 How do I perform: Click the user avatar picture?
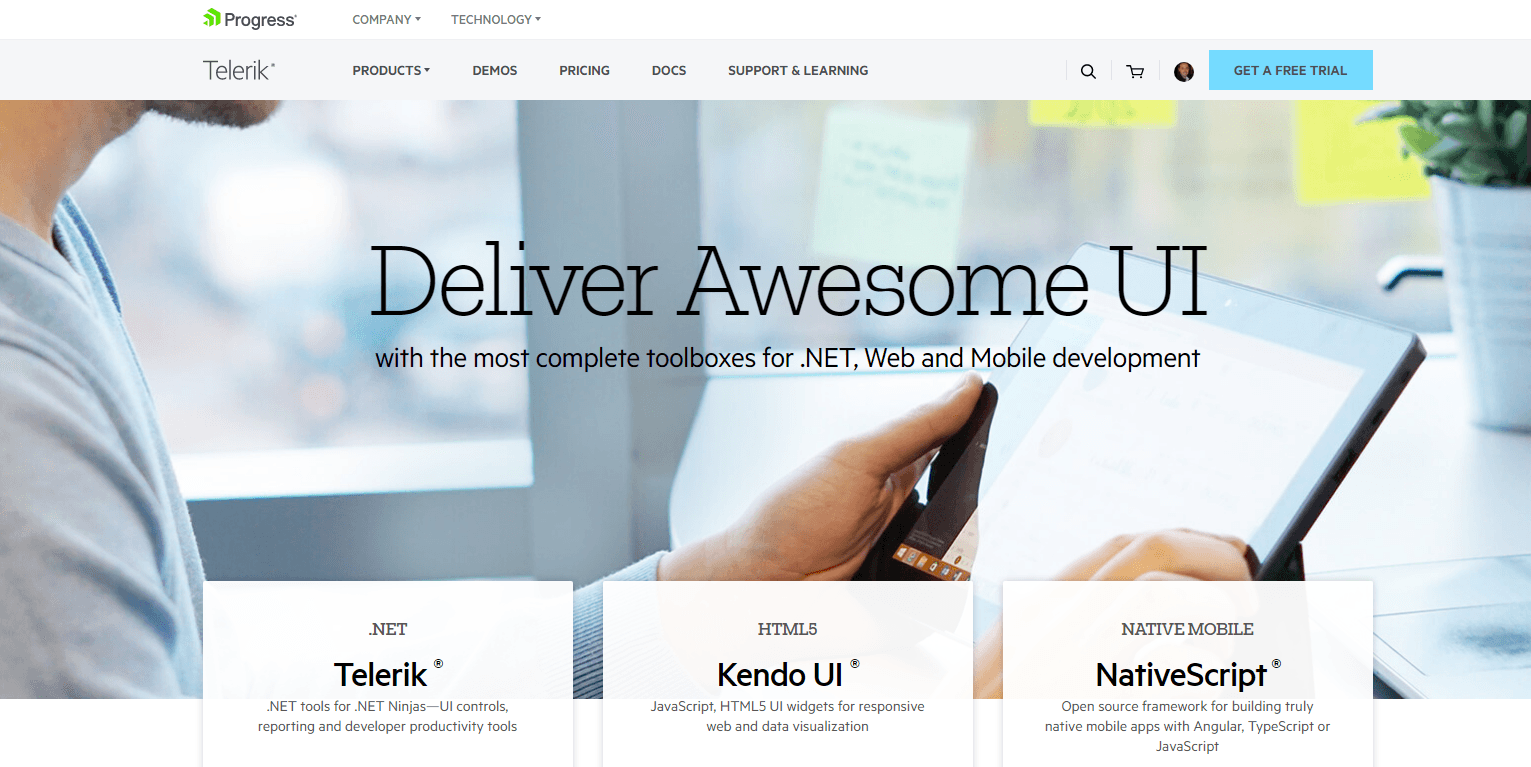tap(1184, 71)
